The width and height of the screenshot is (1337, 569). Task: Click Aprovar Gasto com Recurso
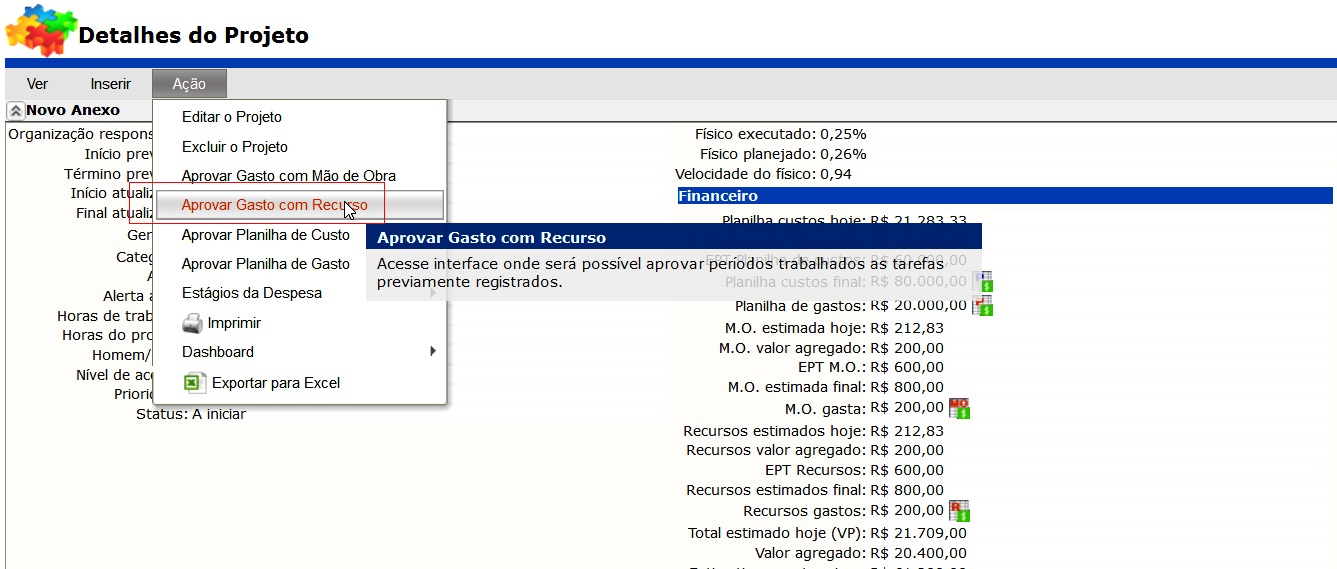coord(274,205)
